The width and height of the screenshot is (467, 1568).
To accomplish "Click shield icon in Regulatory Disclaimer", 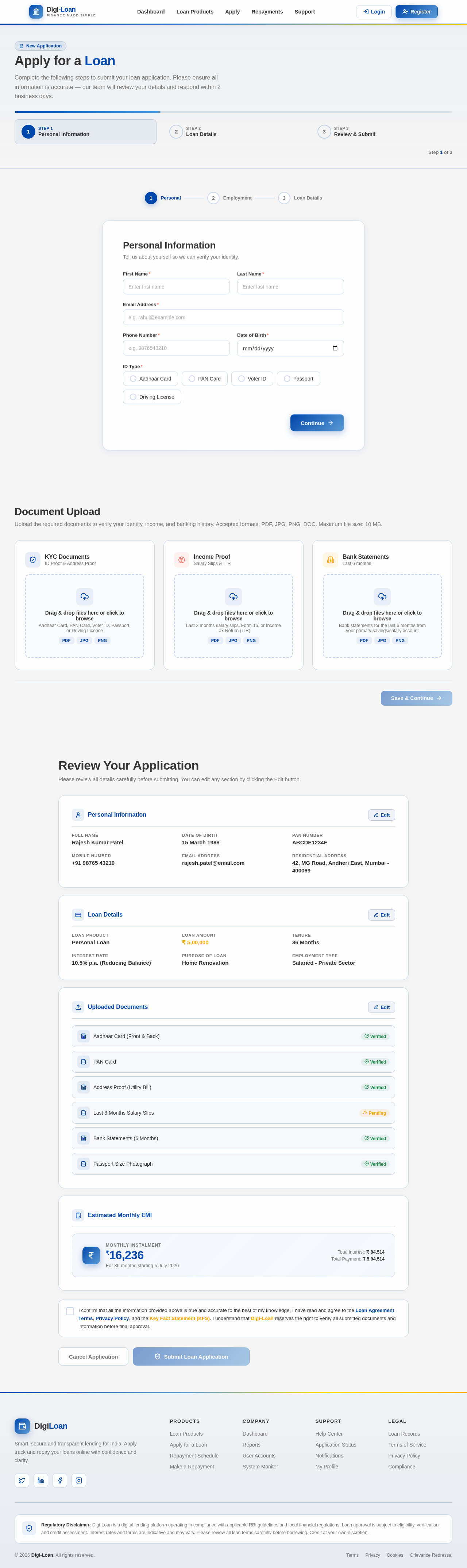I will tap(29, 1529).
